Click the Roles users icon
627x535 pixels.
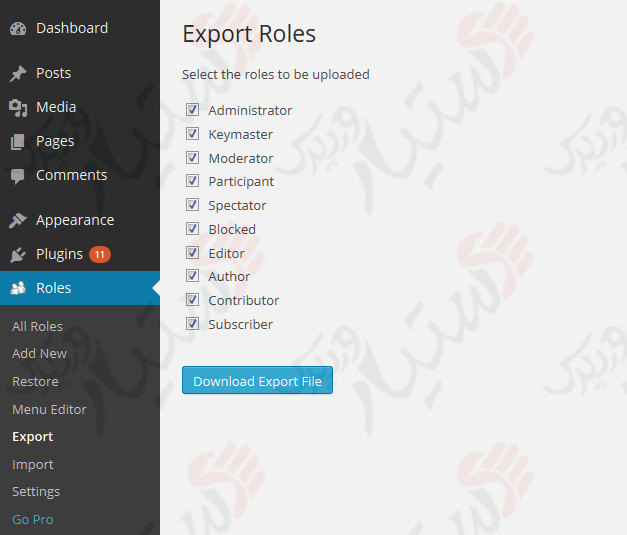(x=18, y=288)
